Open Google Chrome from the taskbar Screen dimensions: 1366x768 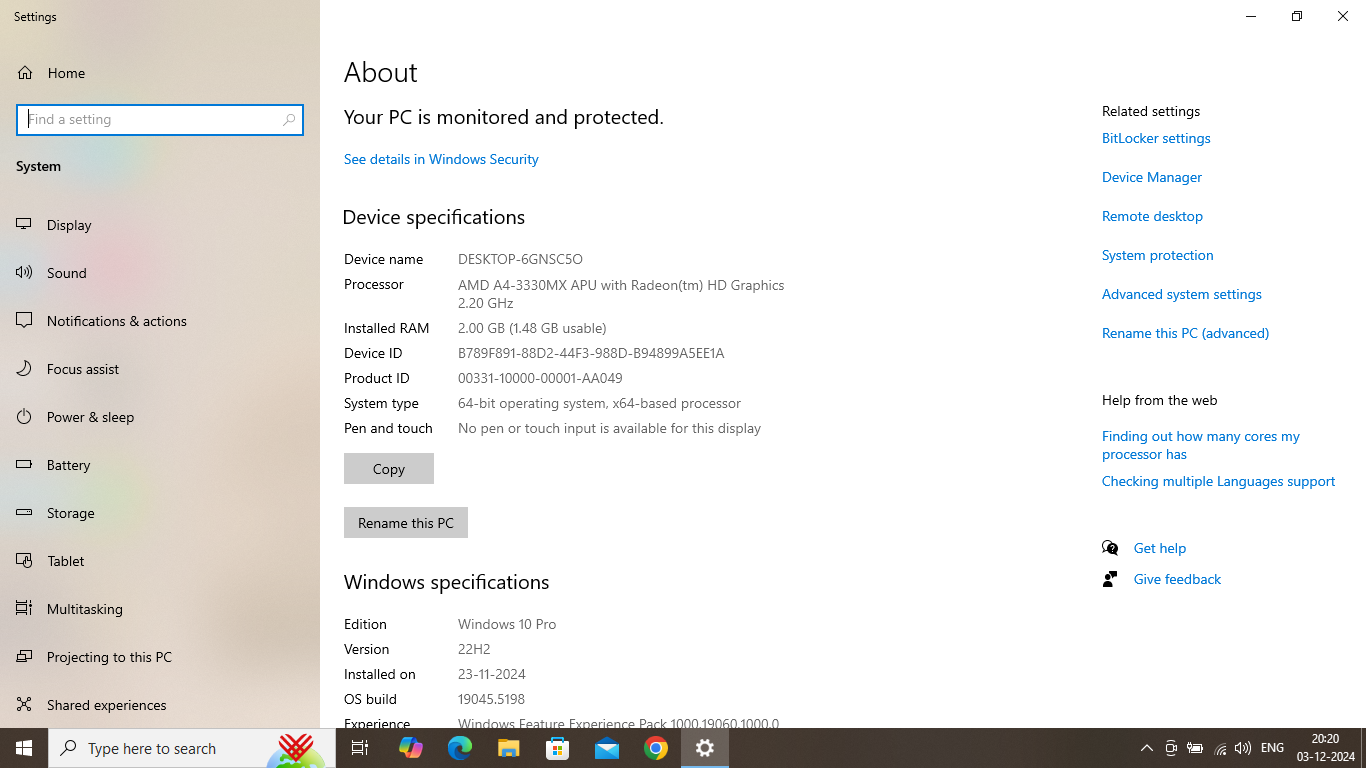tap(656, 748)
